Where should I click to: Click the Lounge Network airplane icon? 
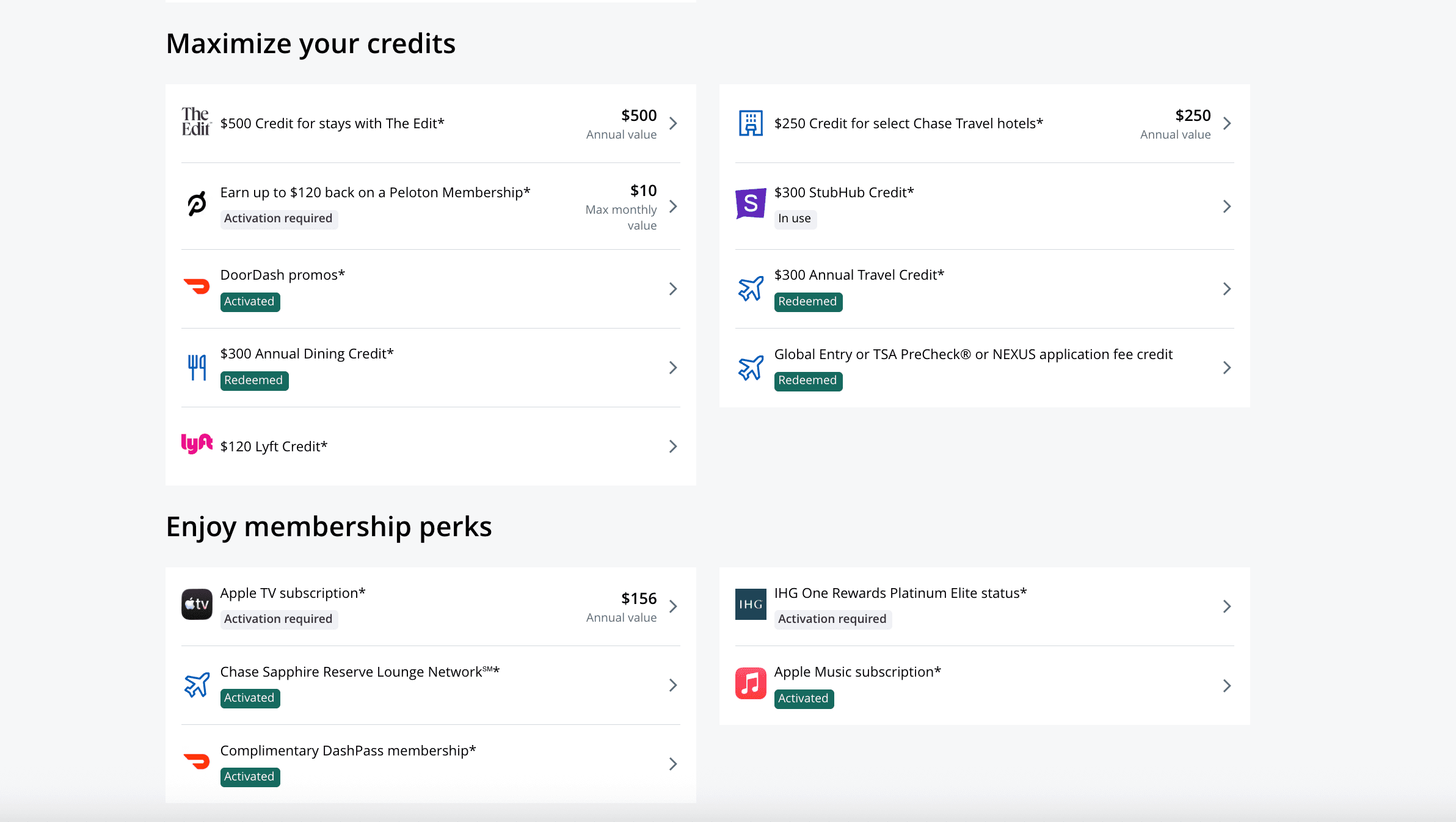coord(197,685)
